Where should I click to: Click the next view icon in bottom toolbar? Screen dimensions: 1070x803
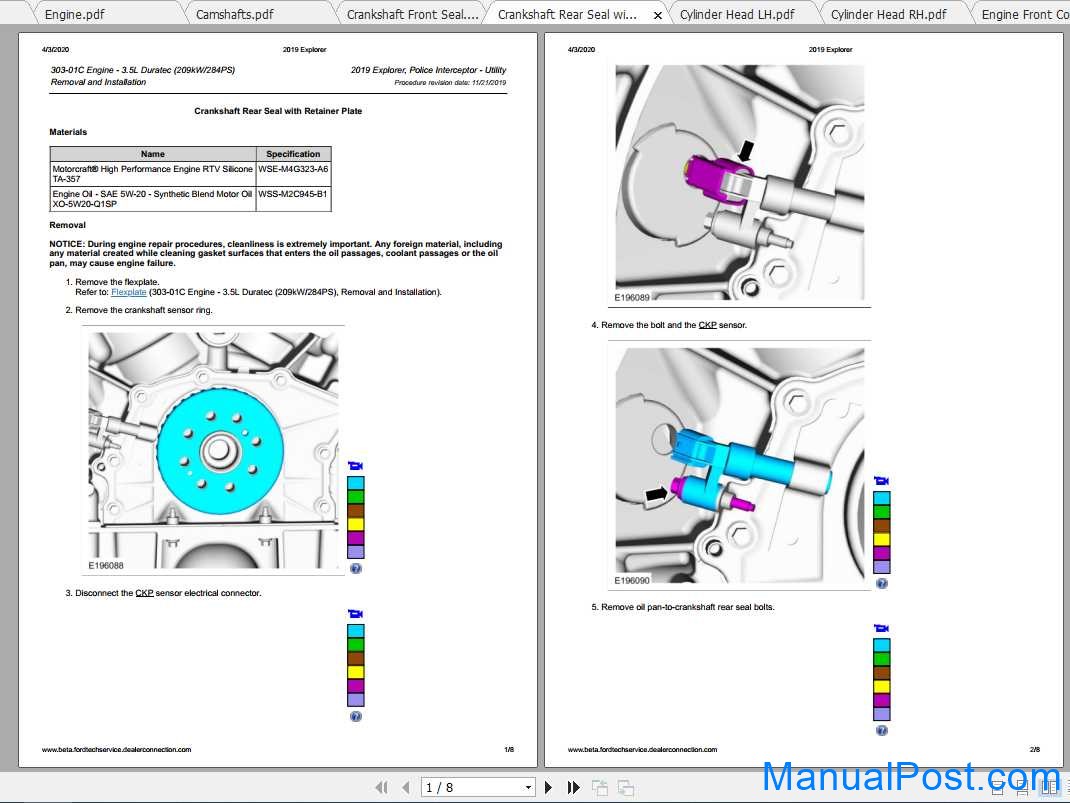(626, 787)
